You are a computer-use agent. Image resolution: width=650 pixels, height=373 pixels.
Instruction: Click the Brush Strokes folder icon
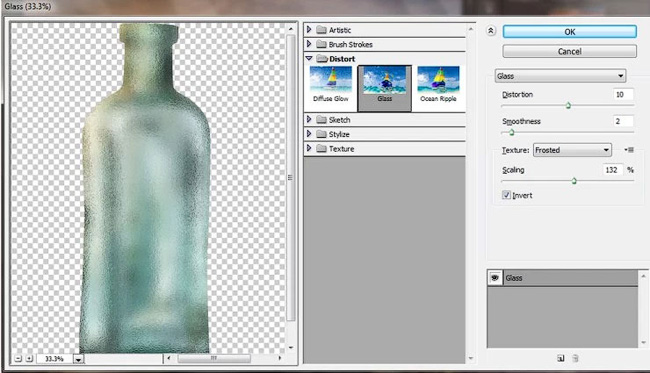click(321, 44)
